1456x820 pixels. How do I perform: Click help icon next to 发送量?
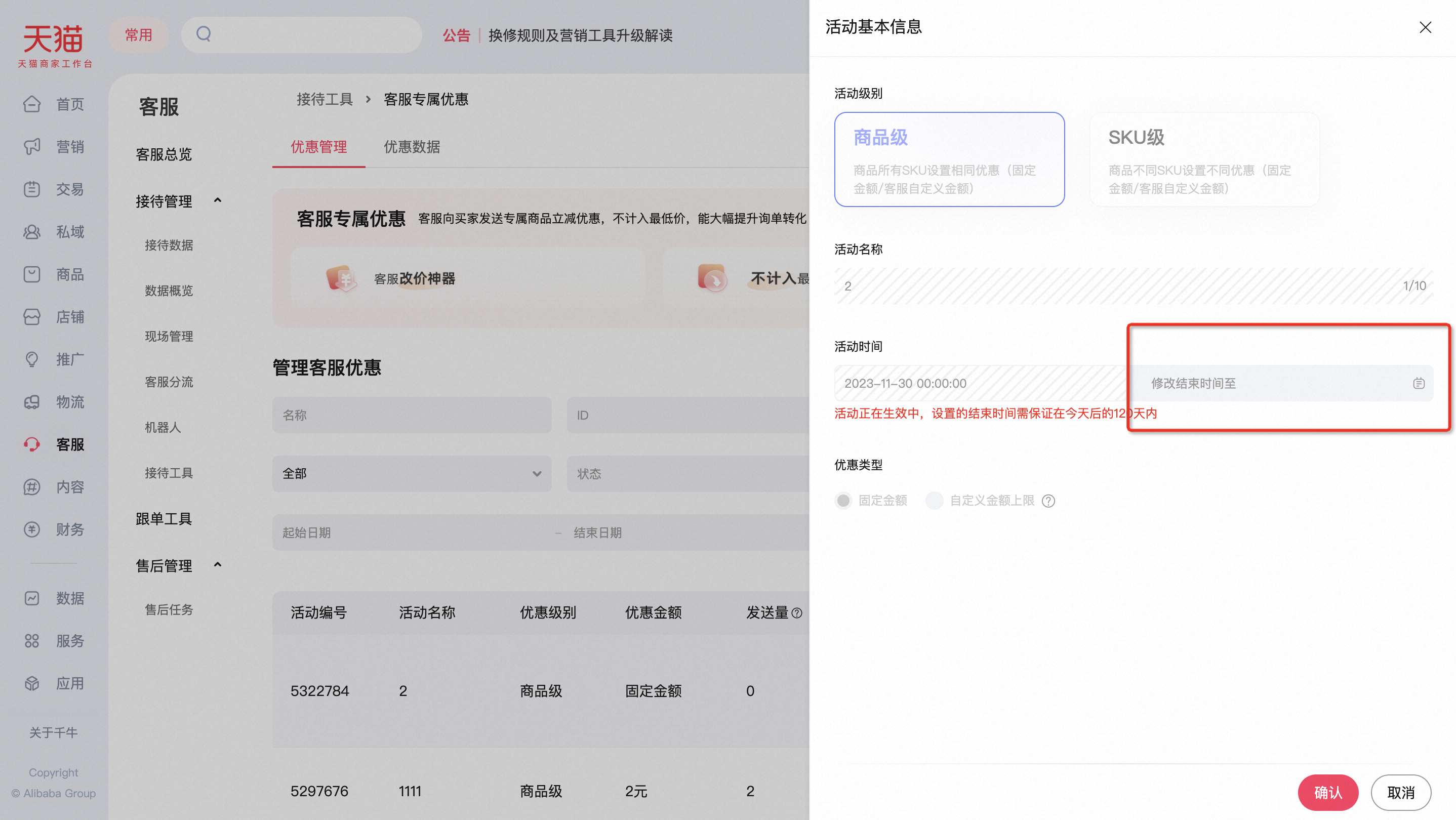797,612
